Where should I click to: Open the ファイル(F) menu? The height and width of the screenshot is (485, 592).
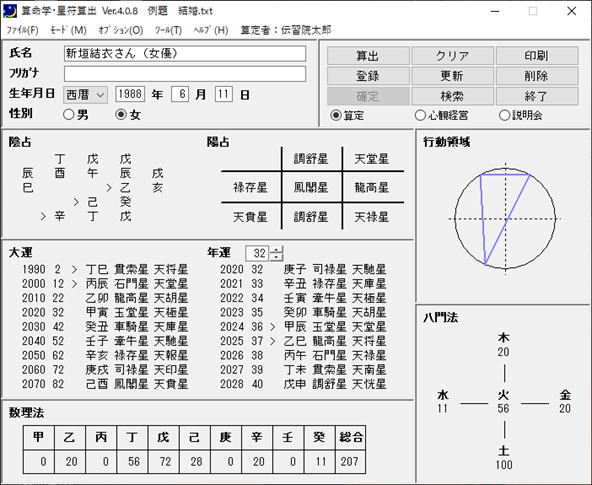(23, 30)
